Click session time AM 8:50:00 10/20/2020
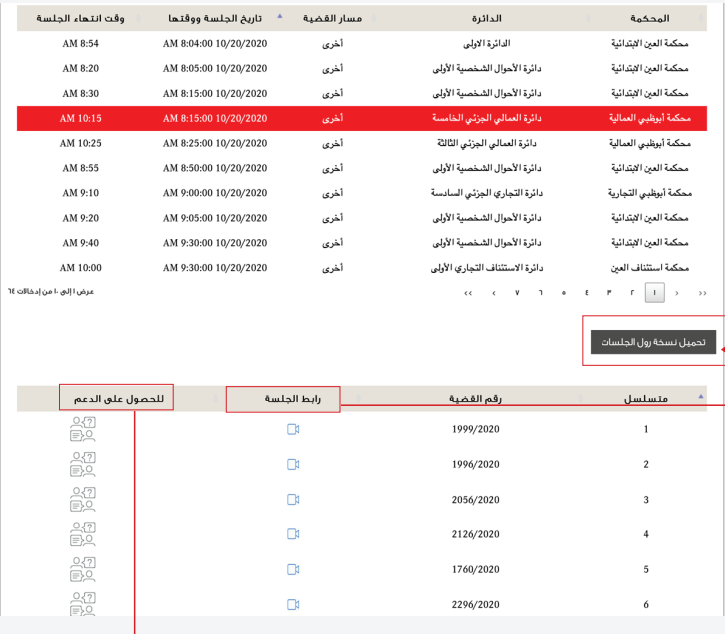This screenshot has height=634, width=725. 215,168
